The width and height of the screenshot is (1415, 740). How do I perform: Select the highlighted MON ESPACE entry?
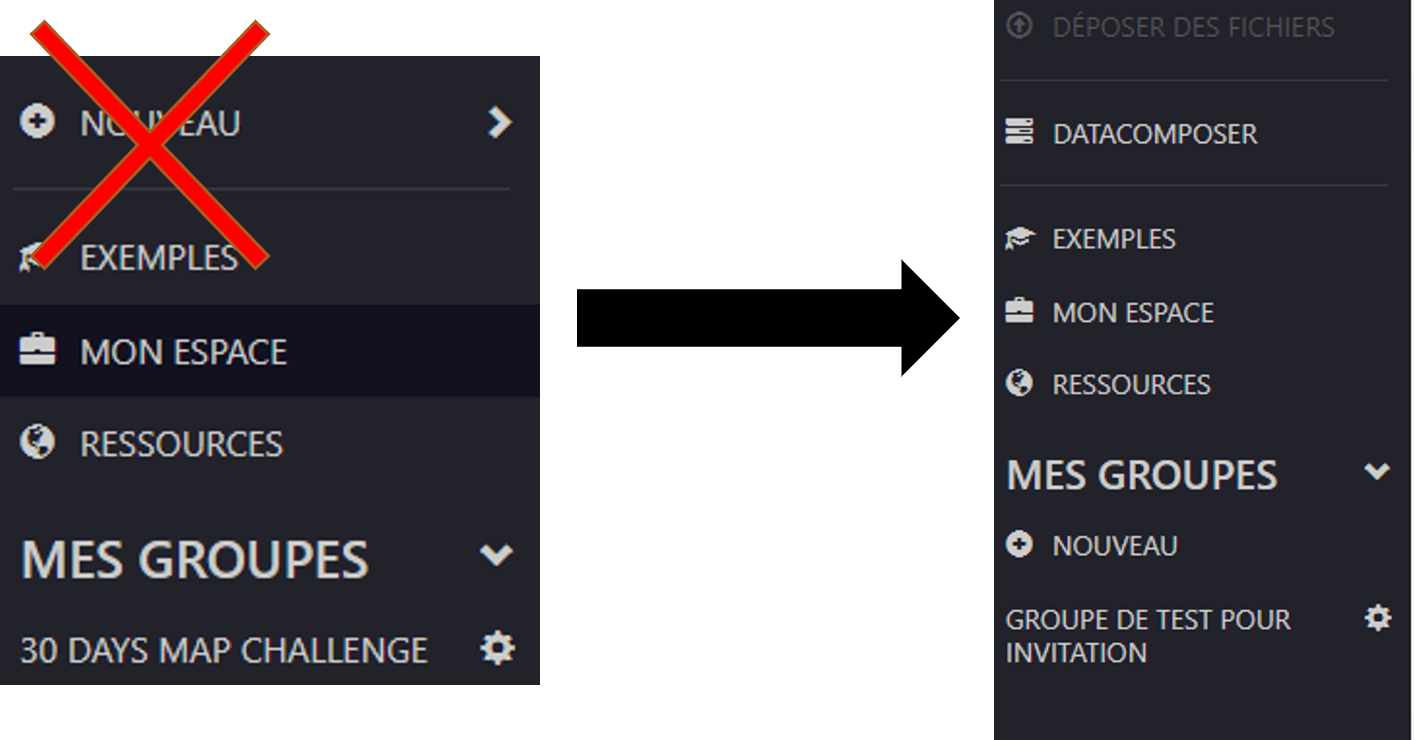click(270, 351)
